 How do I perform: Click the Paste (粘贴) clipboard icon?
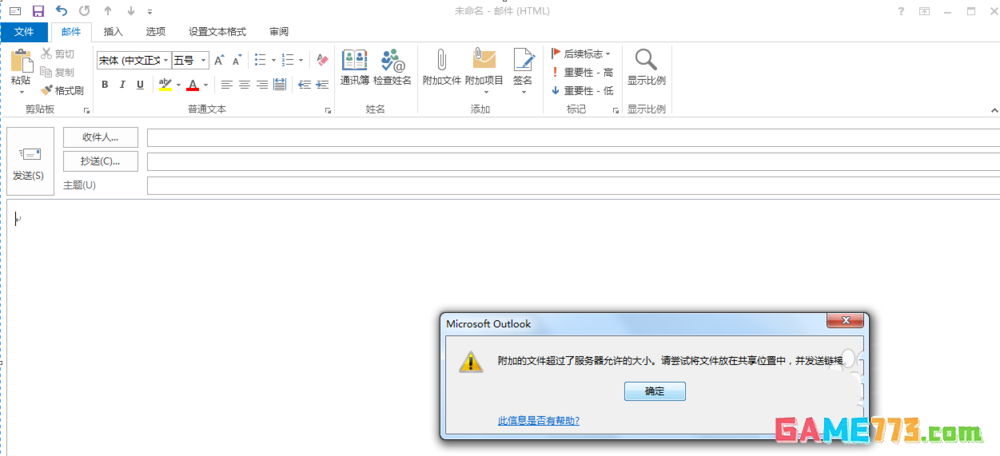(21, 61)
